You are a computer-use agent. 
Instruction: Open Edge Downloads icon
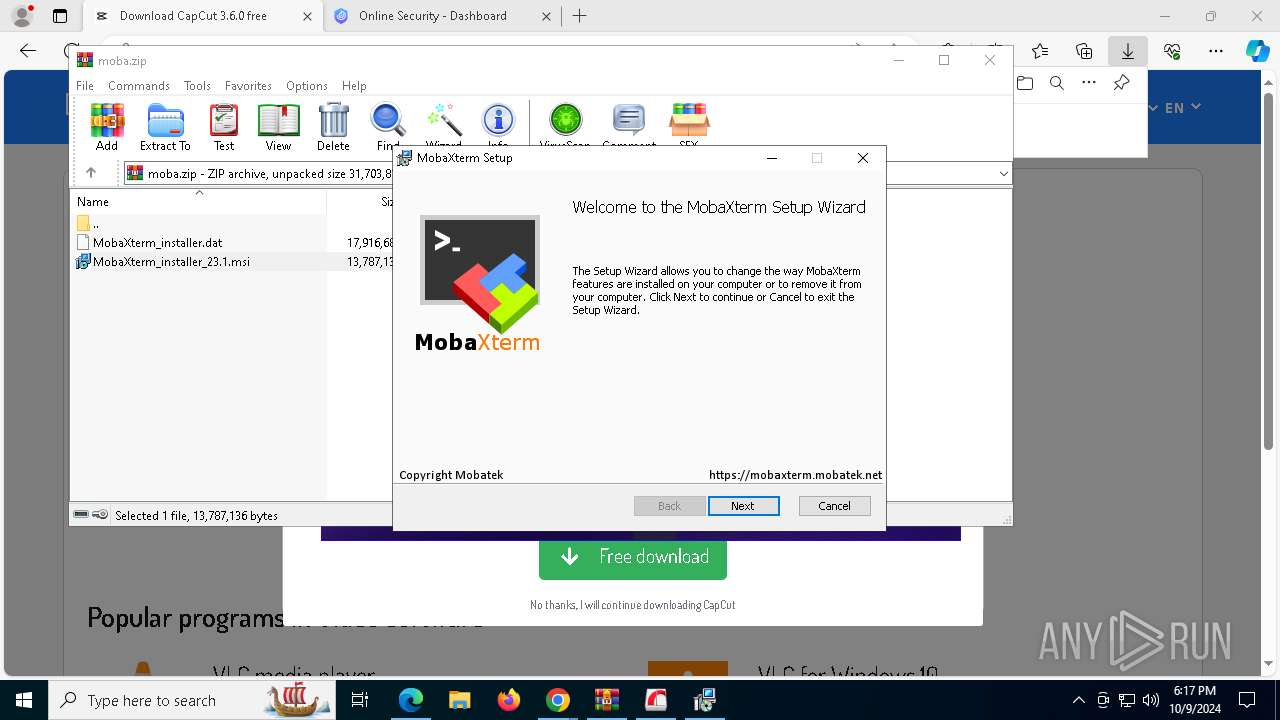tap(1128, 51)
